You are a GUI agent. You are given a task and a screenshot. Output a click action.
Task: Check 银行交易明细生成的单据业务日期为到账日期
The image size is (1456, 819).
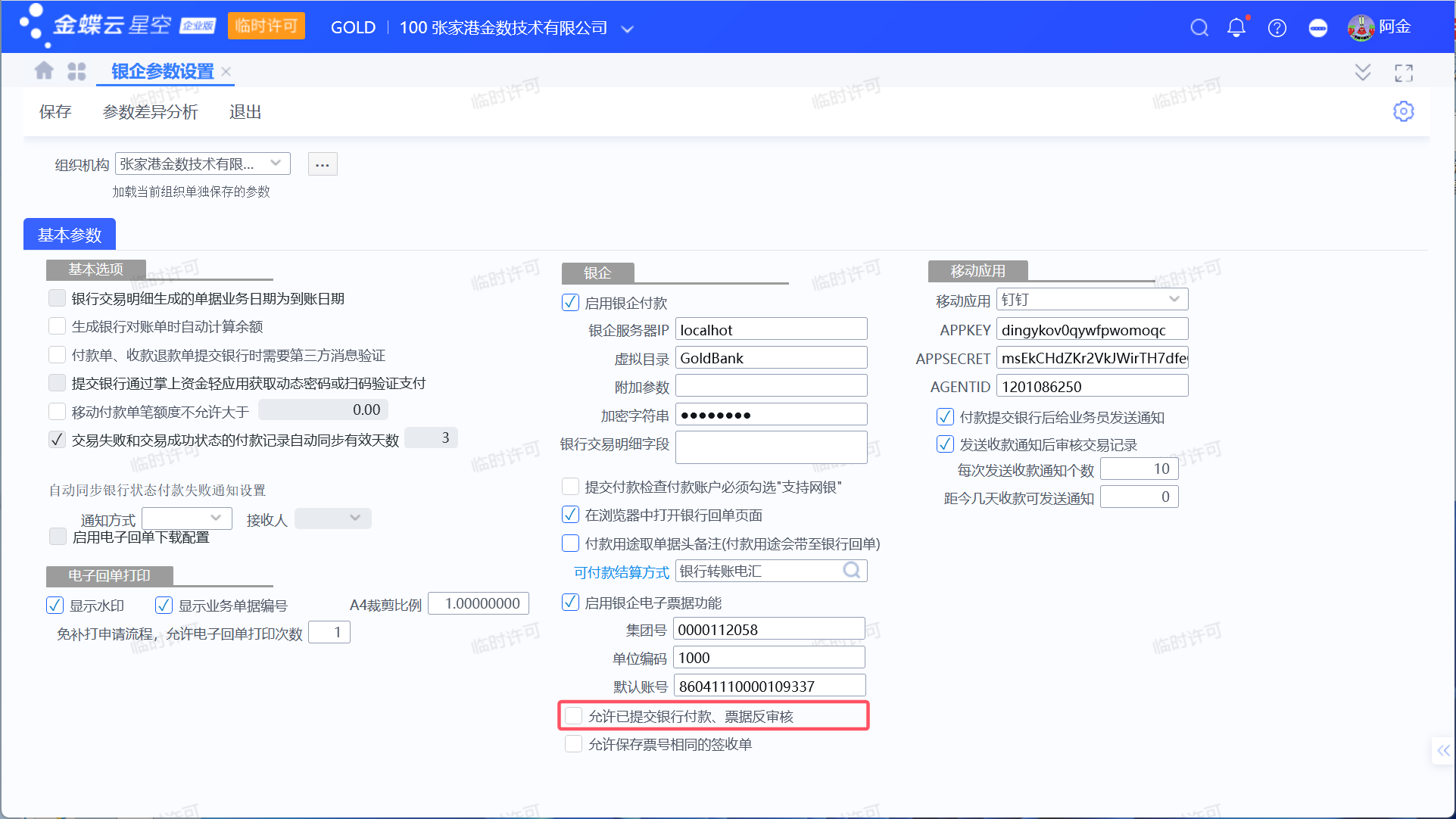(x=57, y=298)
